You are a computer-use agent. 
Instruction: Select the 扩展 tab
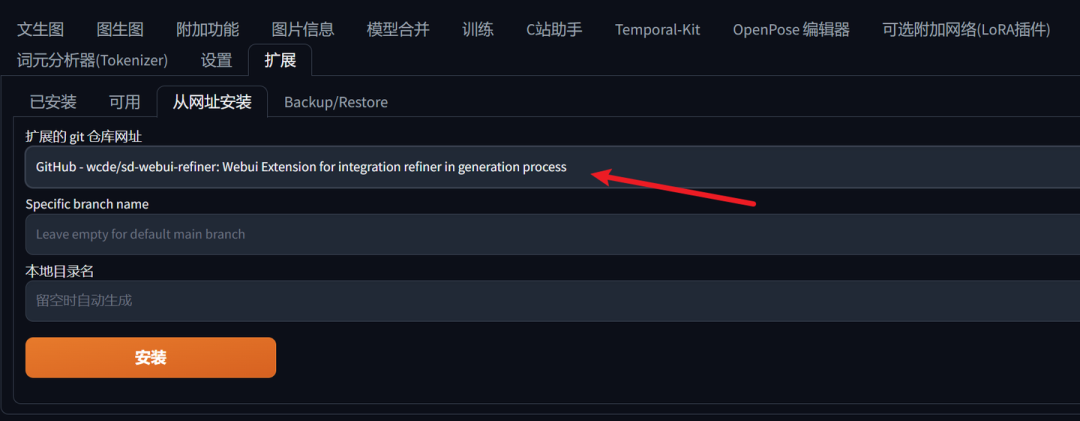tap(280, 60)
